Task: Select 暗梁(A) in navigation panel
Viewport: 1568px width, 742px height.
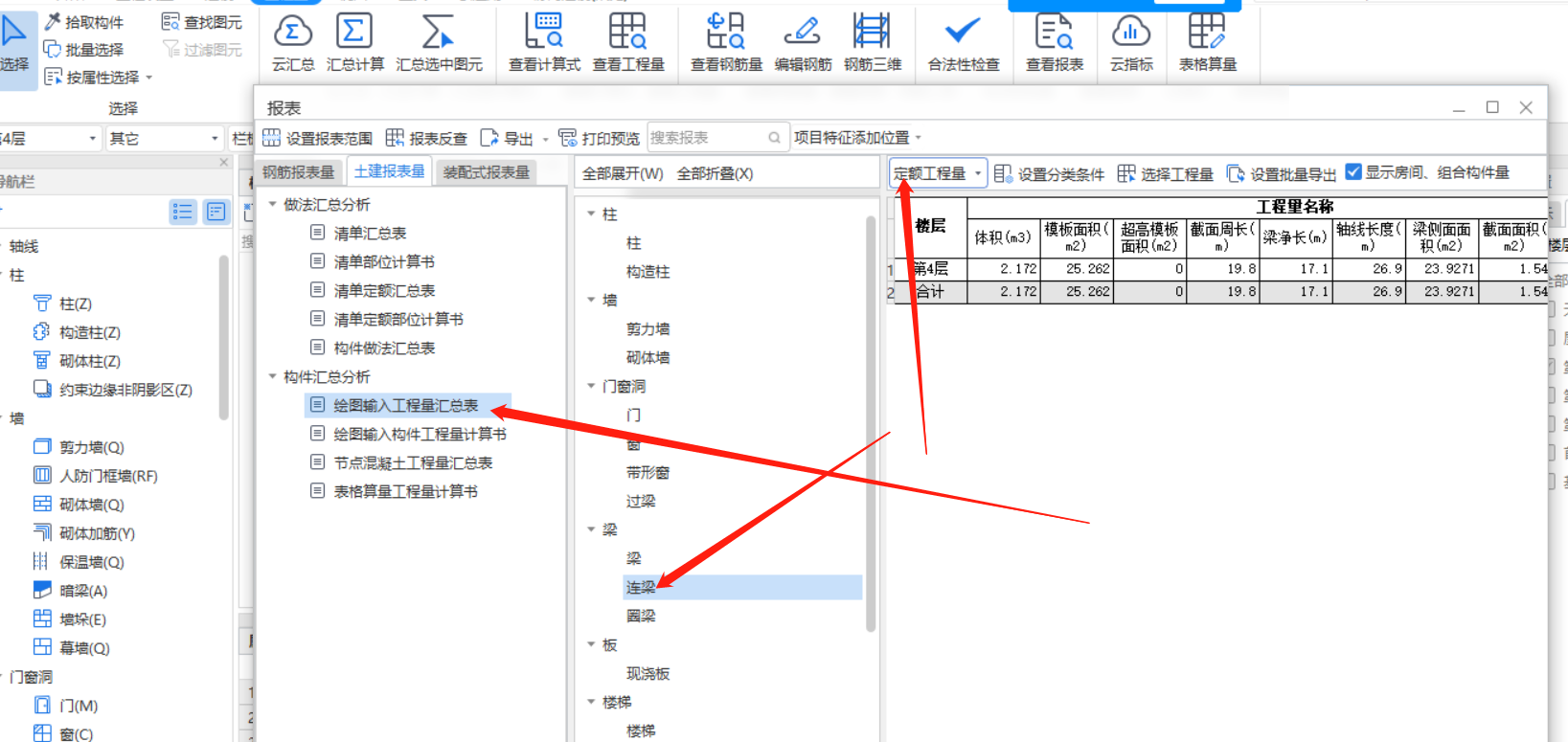Action: click(82, 591)
